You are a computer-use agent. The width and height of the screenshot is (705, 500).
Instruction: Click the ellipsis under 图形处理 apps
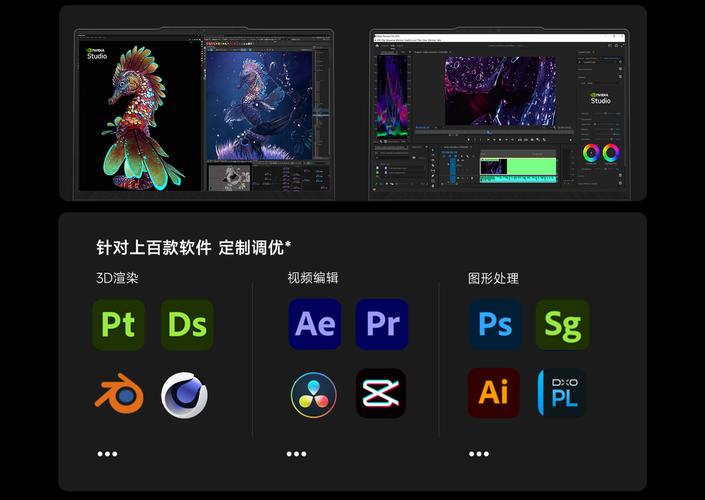[479, 454]
